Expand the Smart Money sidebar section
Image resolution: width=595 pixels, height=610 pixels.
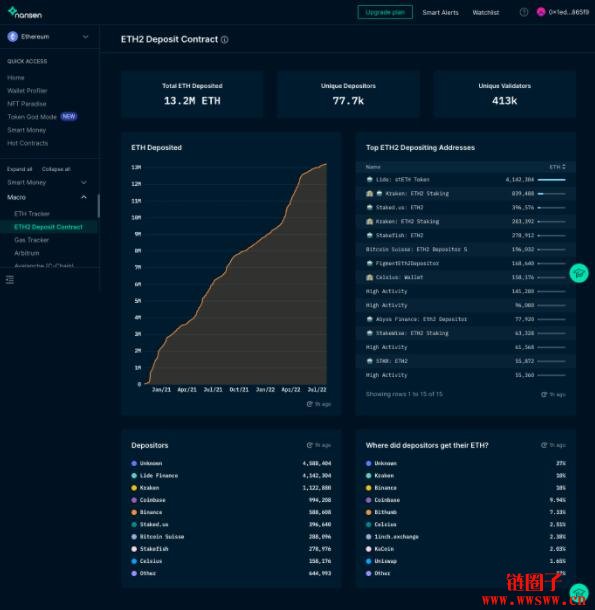(x=84, y=182)
